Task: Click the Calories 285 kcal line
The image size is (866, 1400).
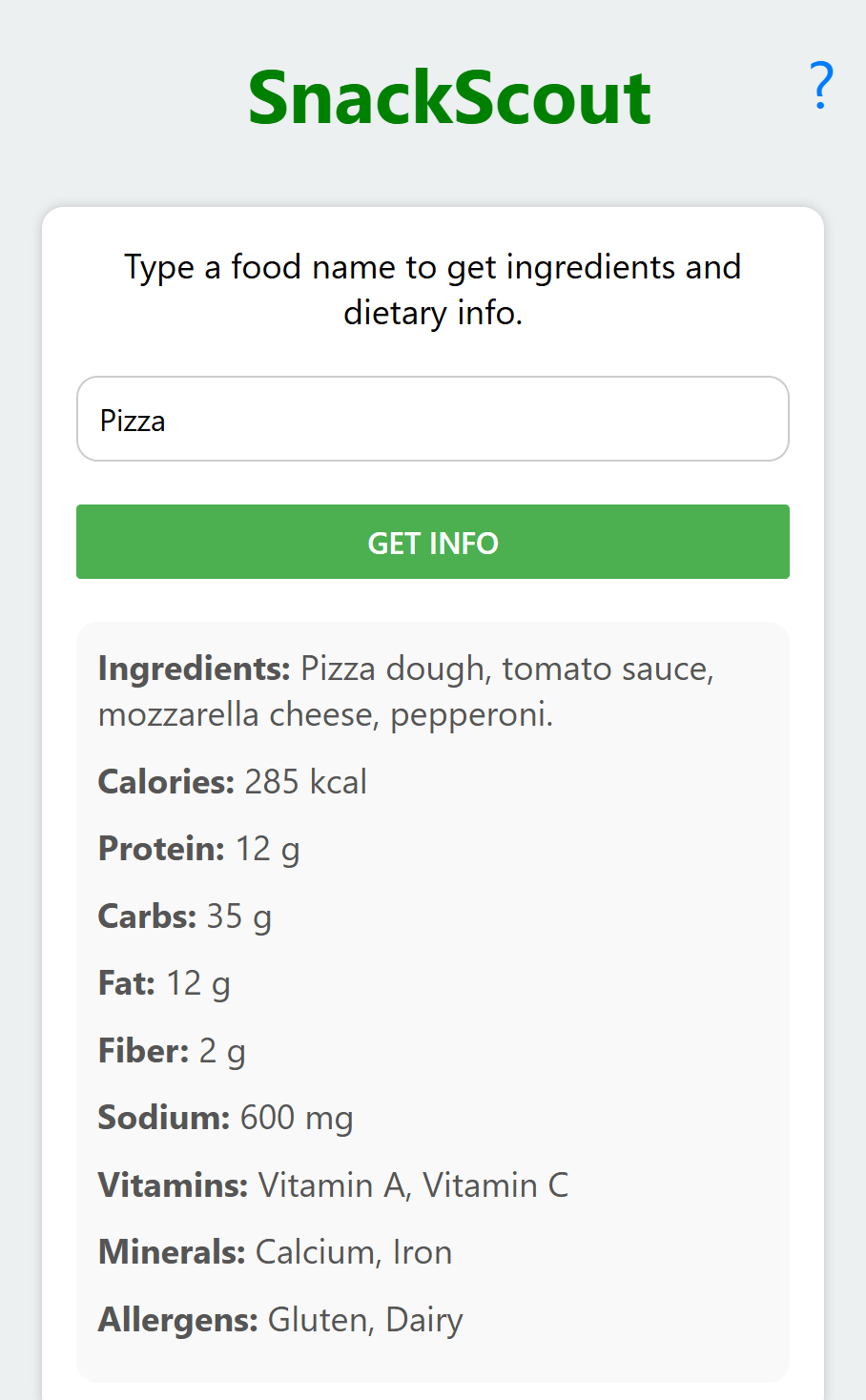Action: pyautogui.click(x=233, y=782)
